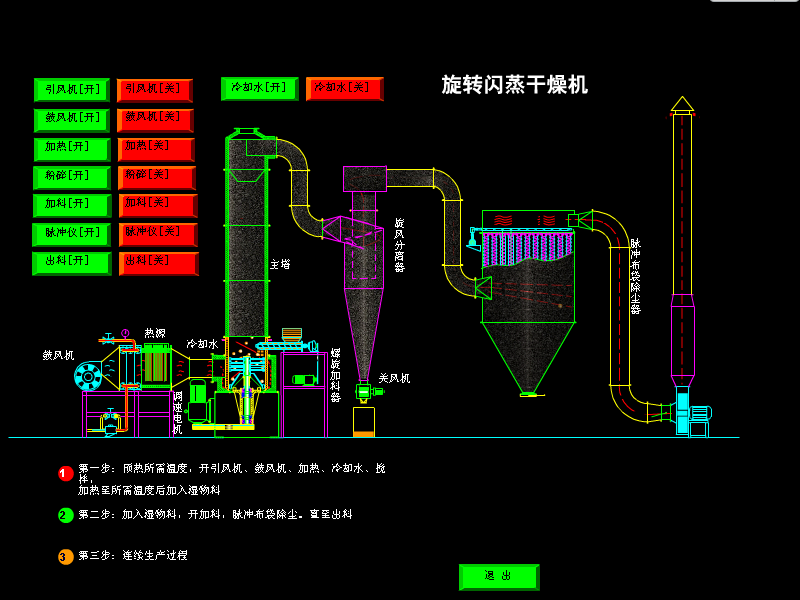Click the heat source (热源) unit

(x=155, y=364)
